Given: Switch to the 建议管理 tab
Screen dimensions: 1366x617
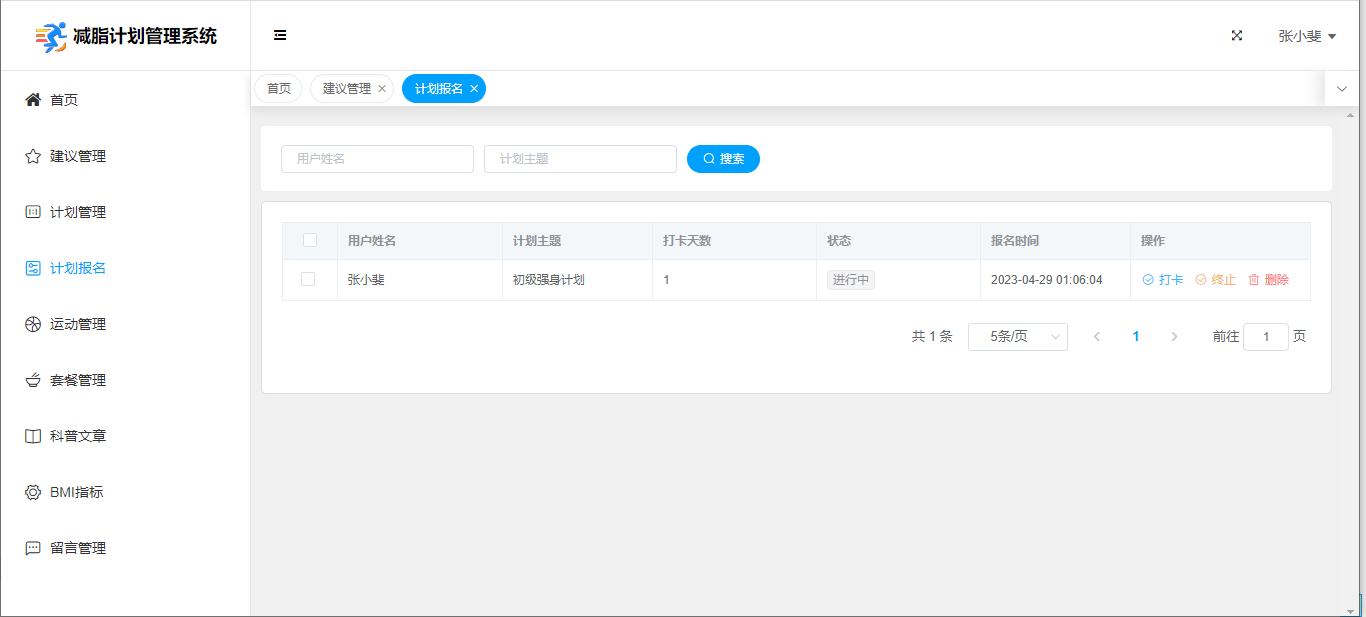Looking at the screenshot, I should (x=346, y=89).
